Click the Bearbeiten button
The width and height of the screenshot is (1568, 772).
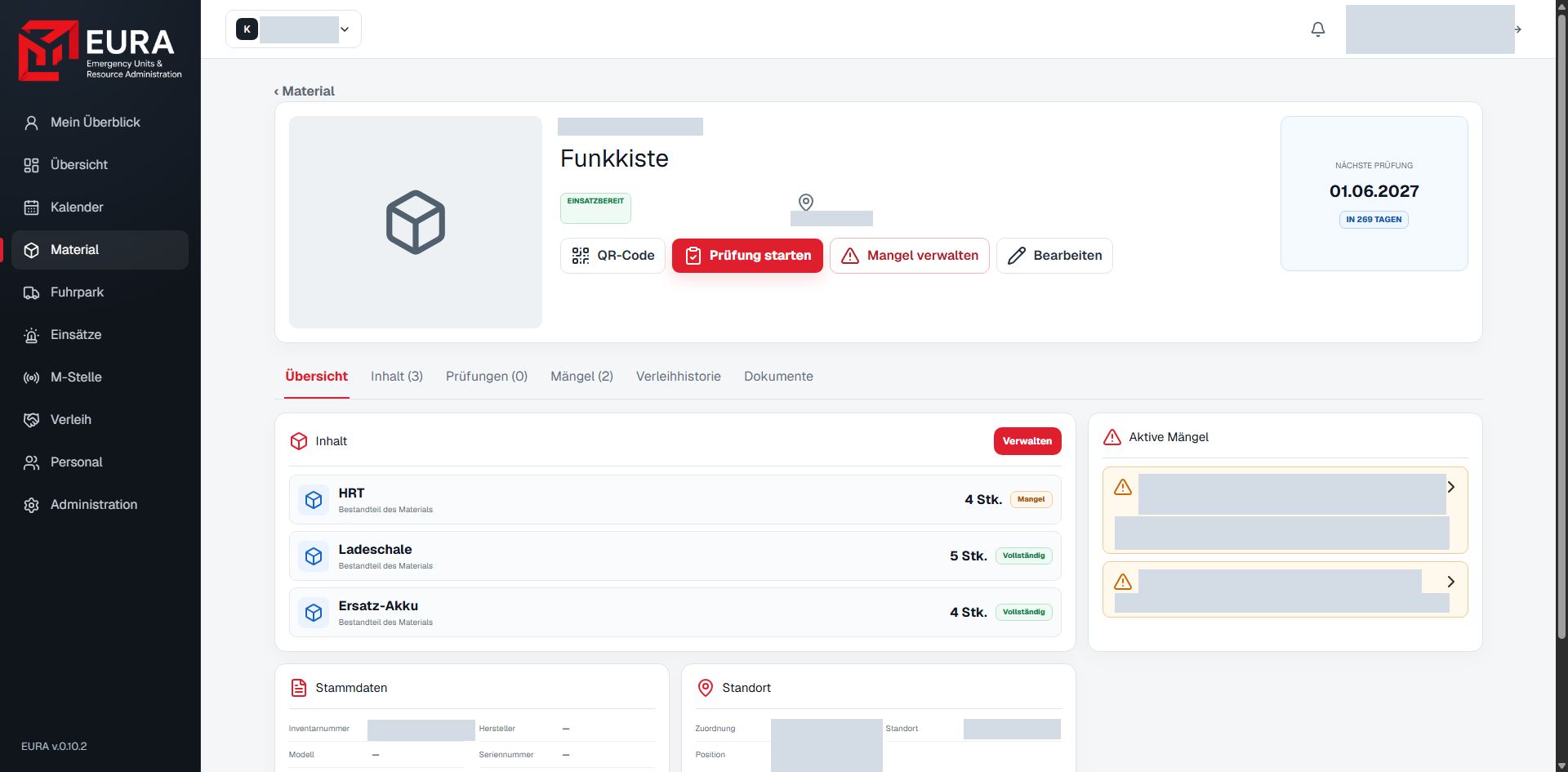(1054, 256)
